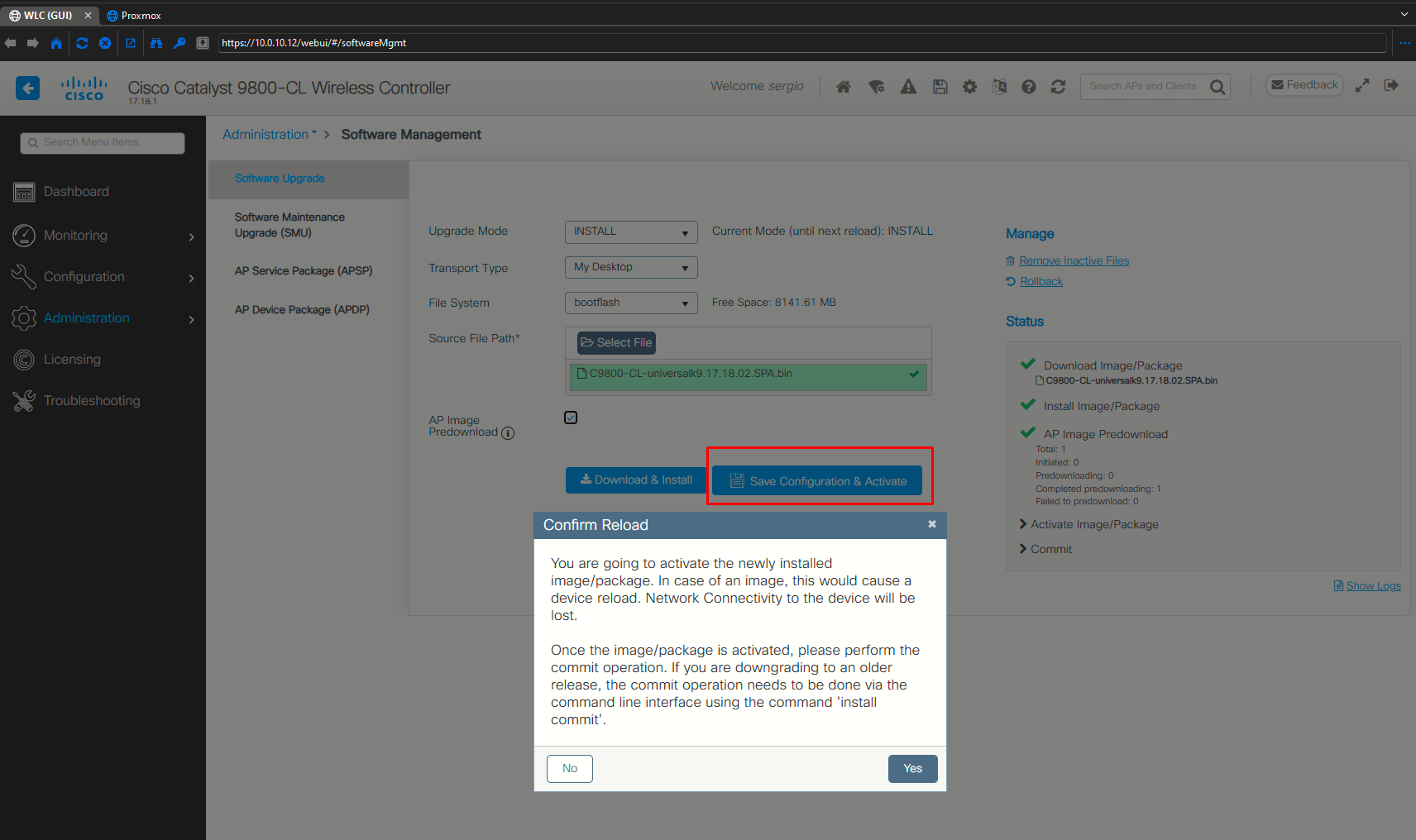Open the three-dot more options menu

point(1404,43)
